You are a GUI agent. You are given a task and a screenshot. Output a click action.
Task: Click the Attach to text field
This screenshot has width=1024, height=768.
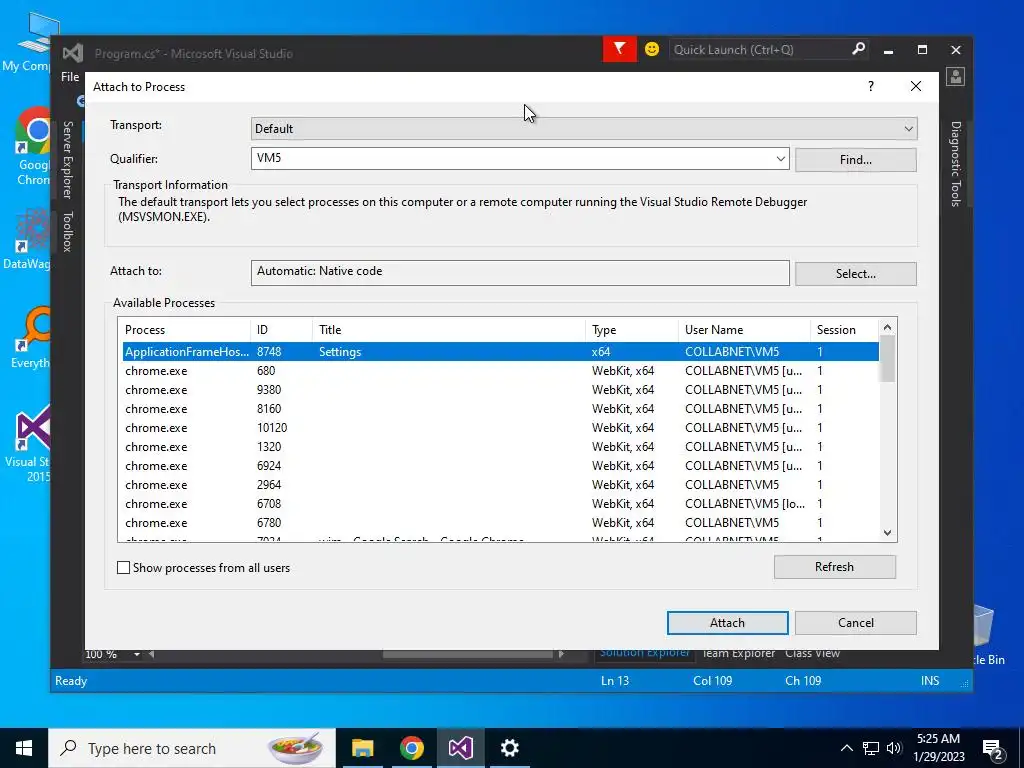coord(520,273)
